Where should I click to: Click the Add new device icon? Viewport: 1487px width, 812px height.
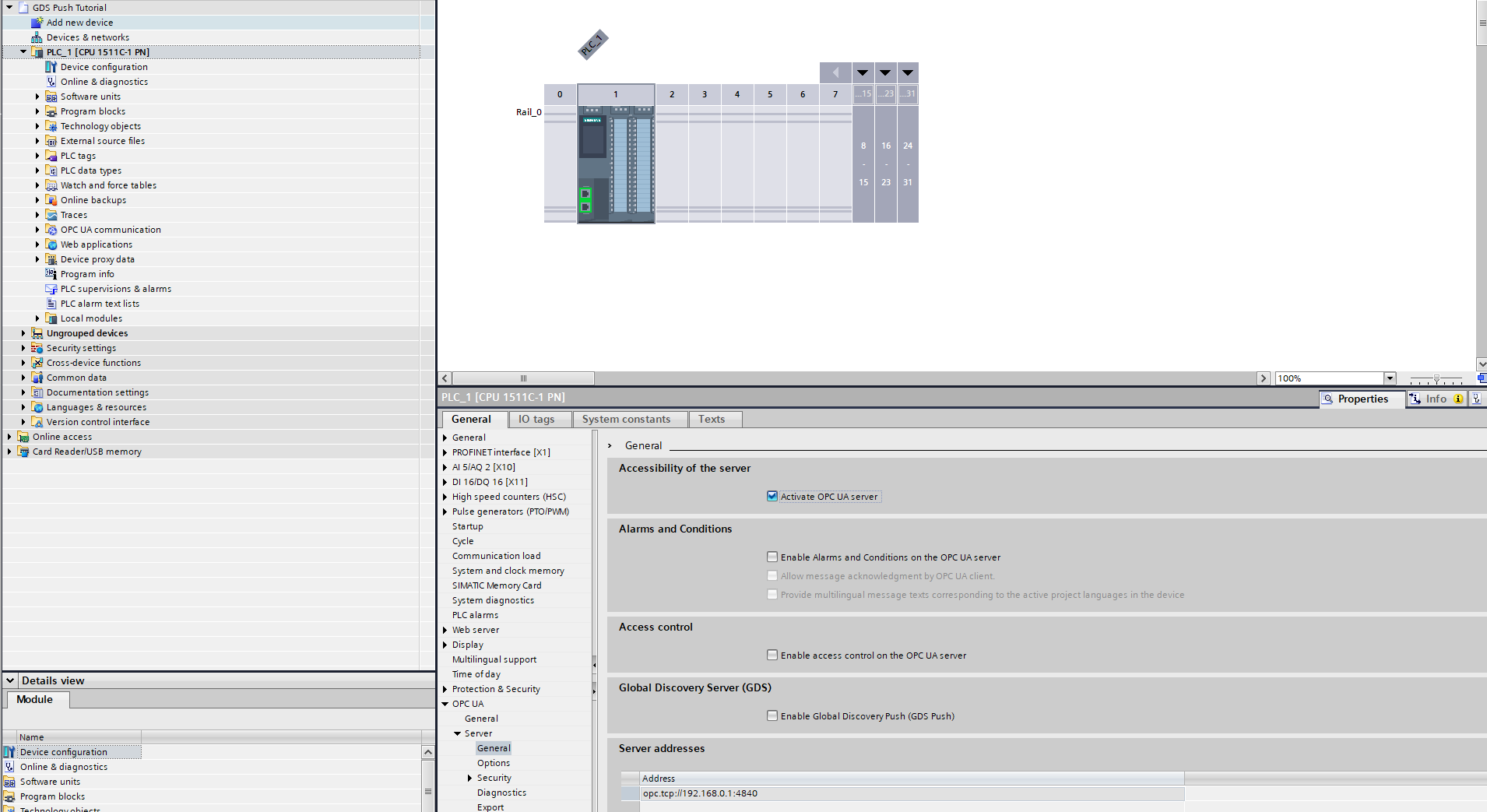point(37,23)
